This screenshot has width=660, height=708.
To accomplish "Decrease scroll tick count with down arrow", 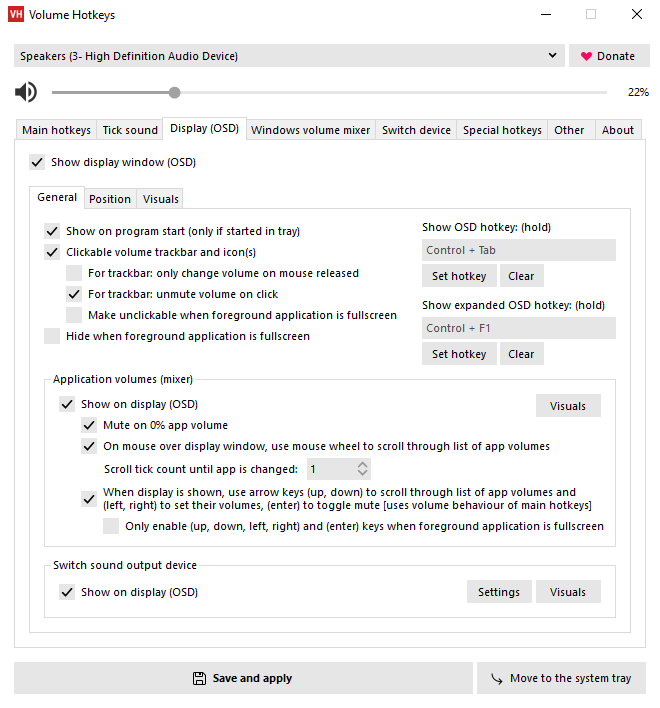I will (363, 473).
